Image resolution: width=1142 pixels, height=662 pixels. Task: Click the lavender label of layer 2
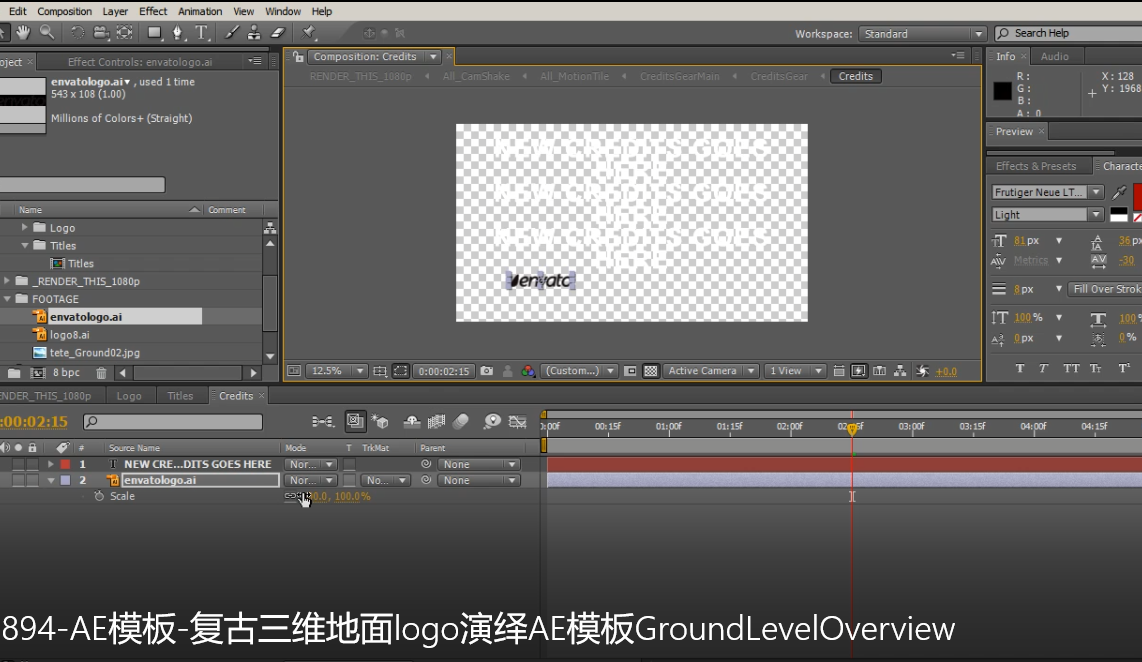66,481
